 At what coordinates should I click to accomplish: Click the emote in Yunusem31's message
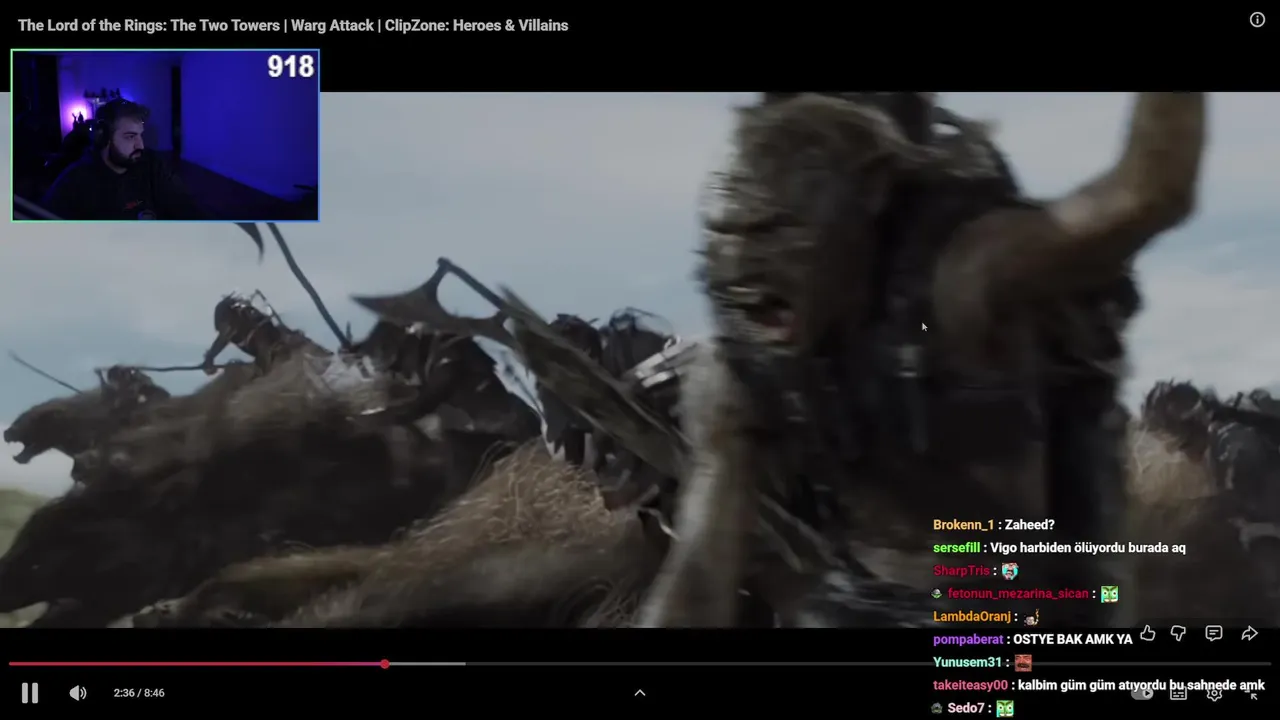coord(1022,662)
